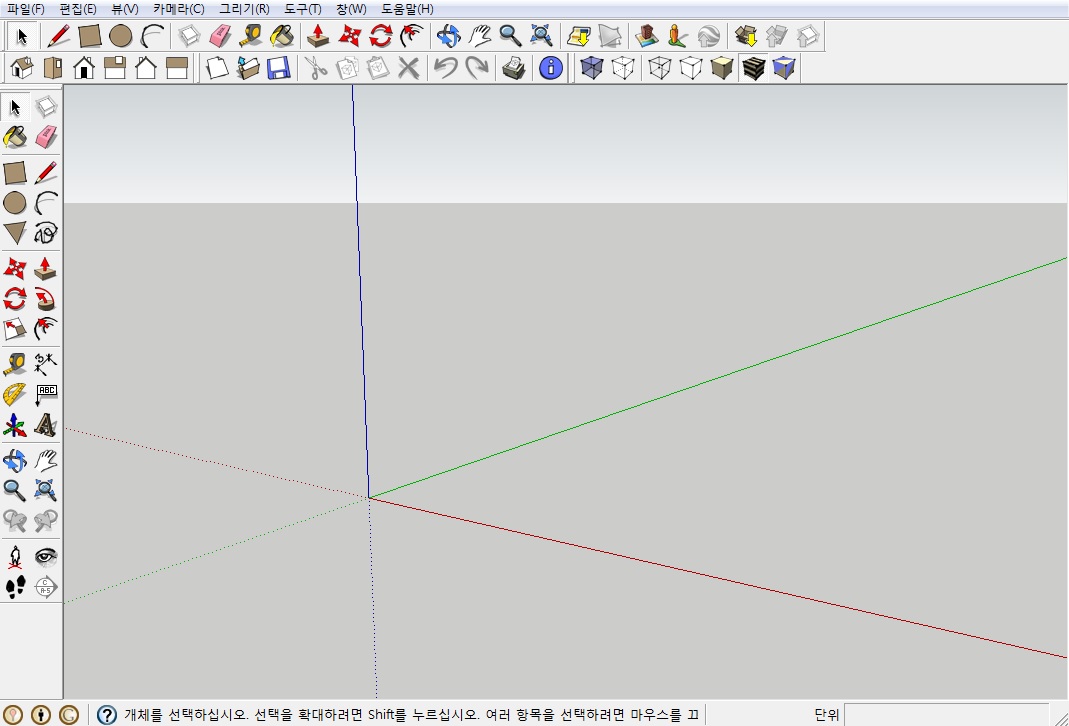Open the 뷰(V) menu

[125, 9]
